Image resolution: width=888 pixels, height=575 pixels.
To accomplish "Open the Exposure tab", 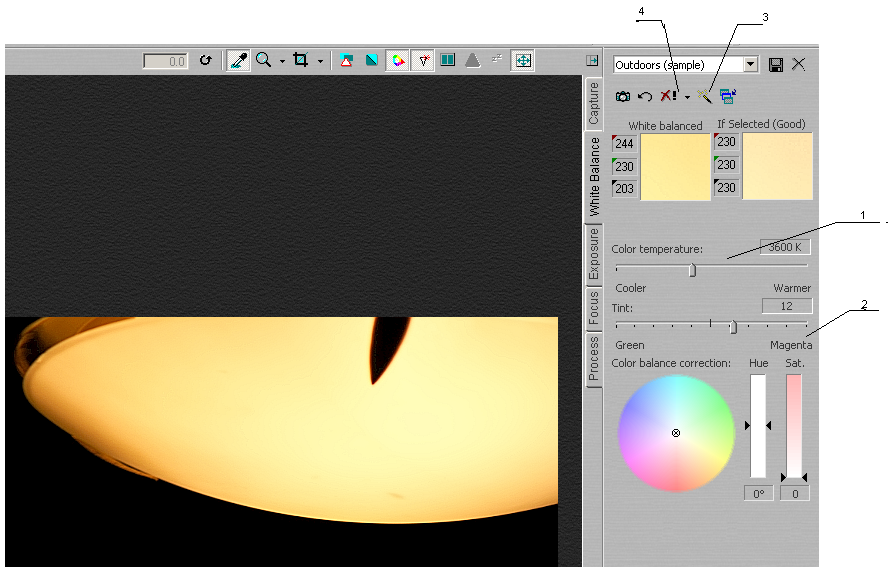I will (593, 254).
